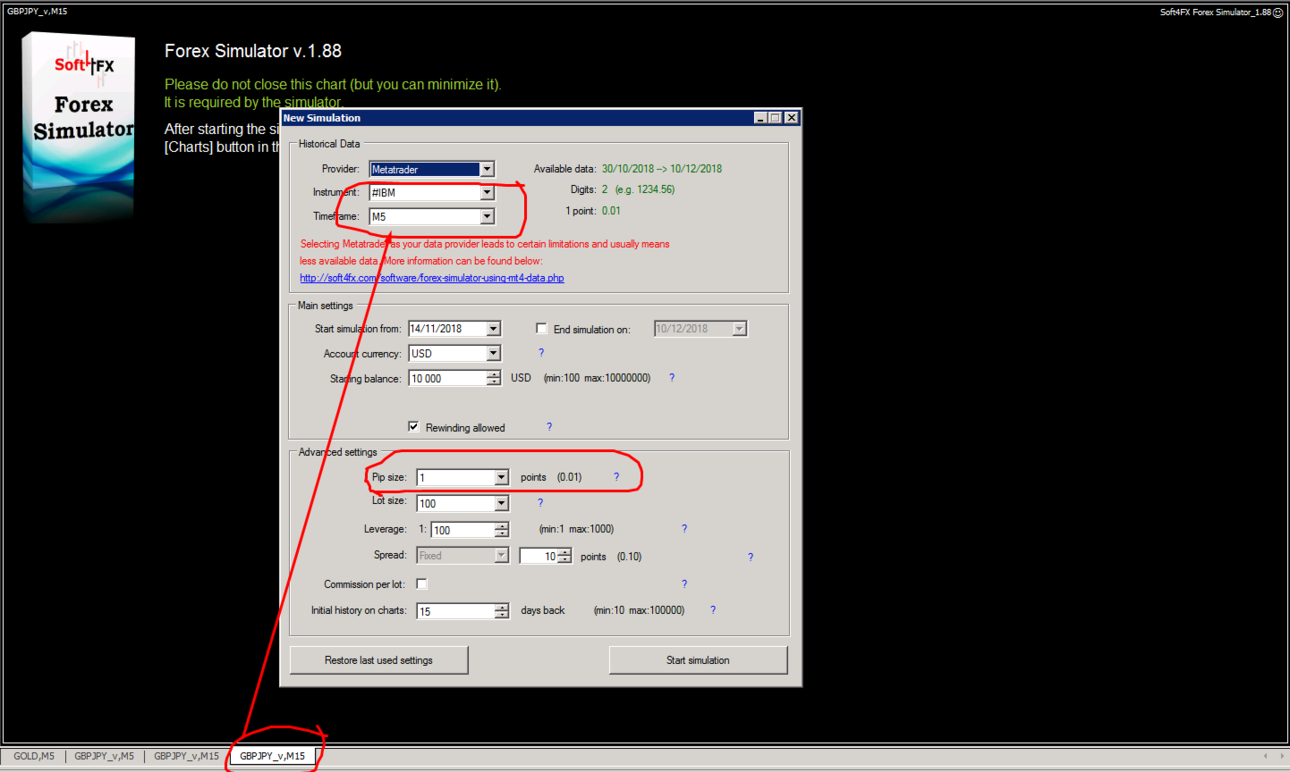The image size is (1290, 772).
Task: Close the New Simulation dialog
Action: [791, 118]
